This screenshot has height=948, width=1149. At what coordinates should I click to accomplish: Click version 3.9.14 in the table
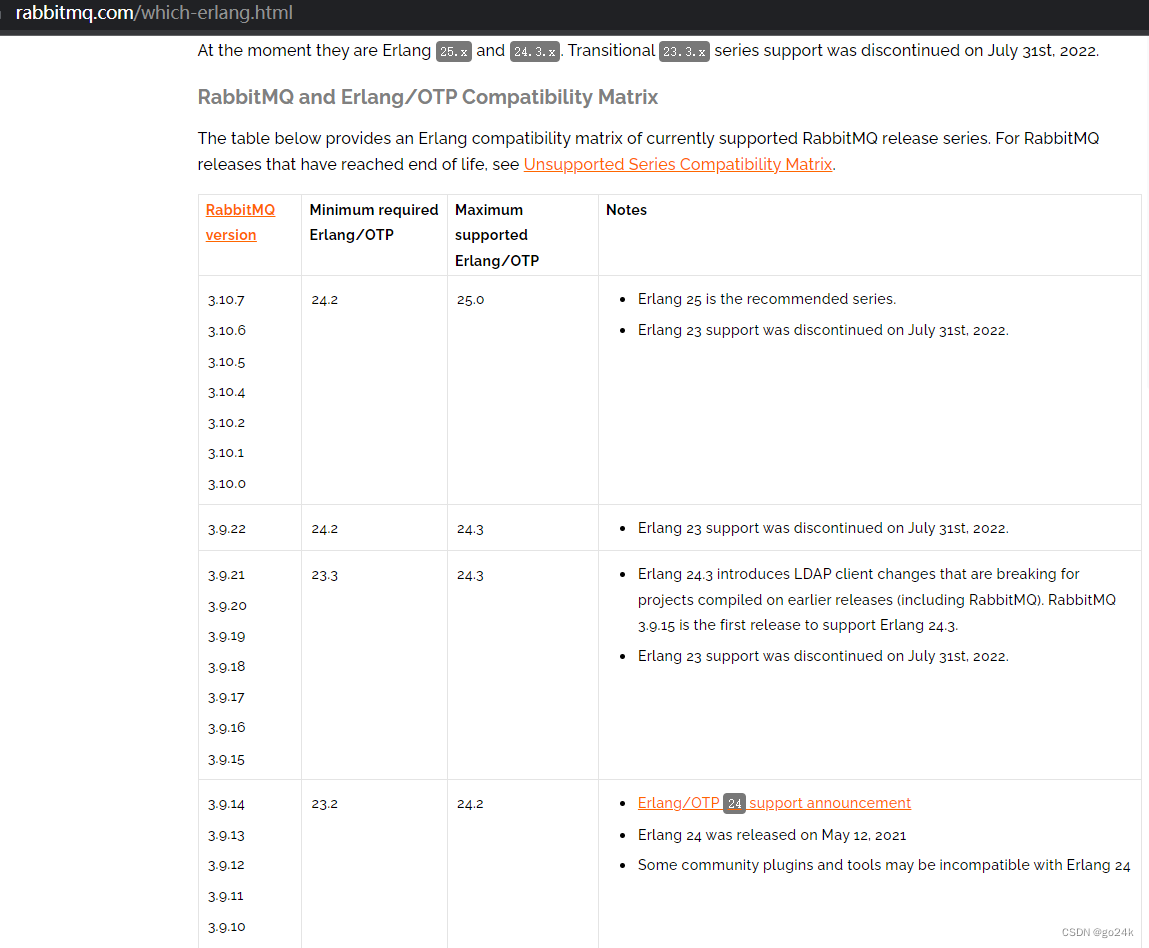point(226,804)
